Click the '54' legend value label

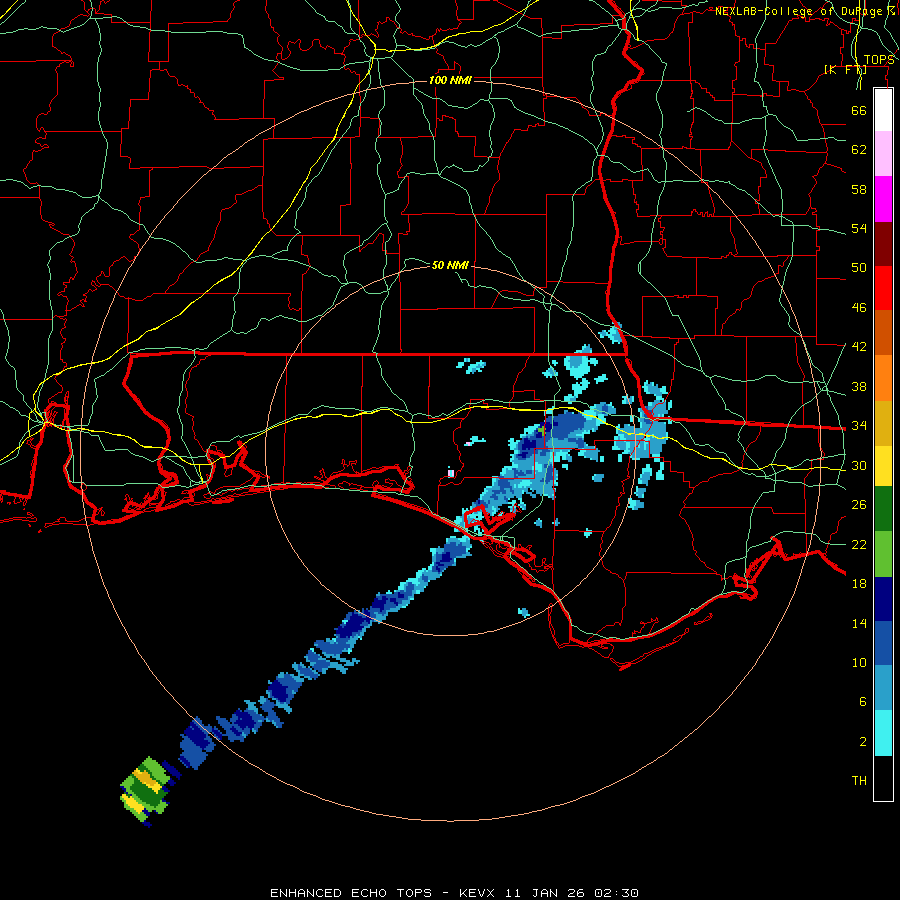point(859,228)
